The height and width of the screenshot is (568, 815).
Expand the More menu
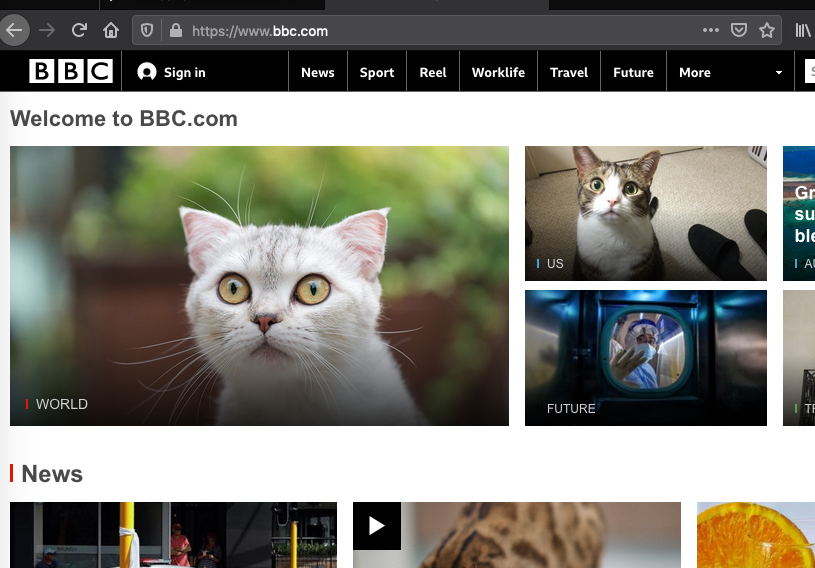(x=694, y=72)
